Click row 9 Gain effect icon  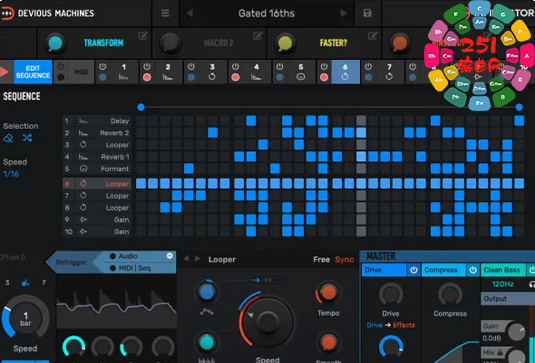point(83,220)
